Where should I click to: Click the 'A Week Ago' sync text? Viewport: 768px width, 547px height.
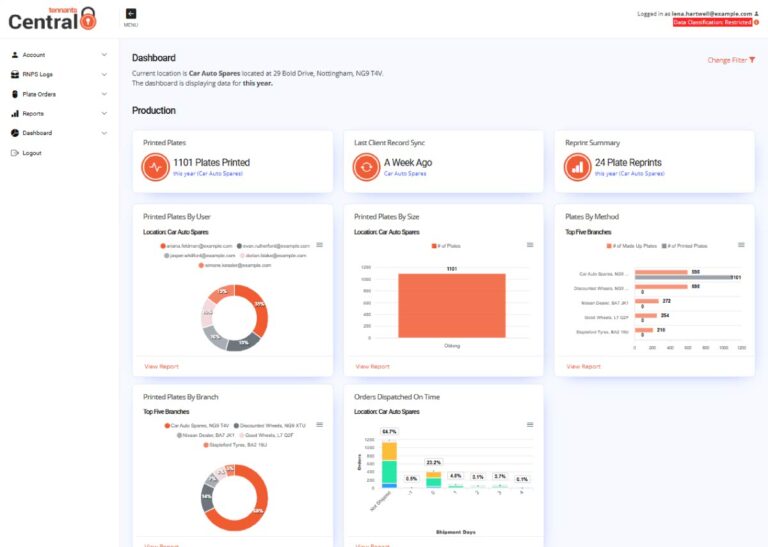[408, 163]
